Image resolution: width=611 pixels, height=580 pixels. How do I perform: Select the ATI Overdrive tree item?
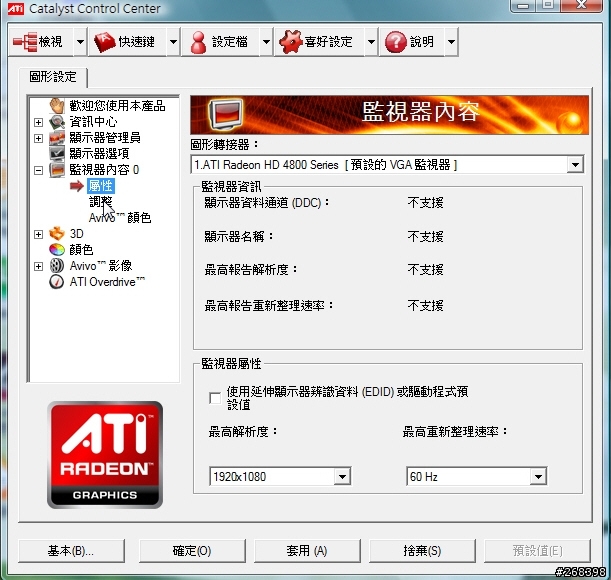click(x=107, y=282)
